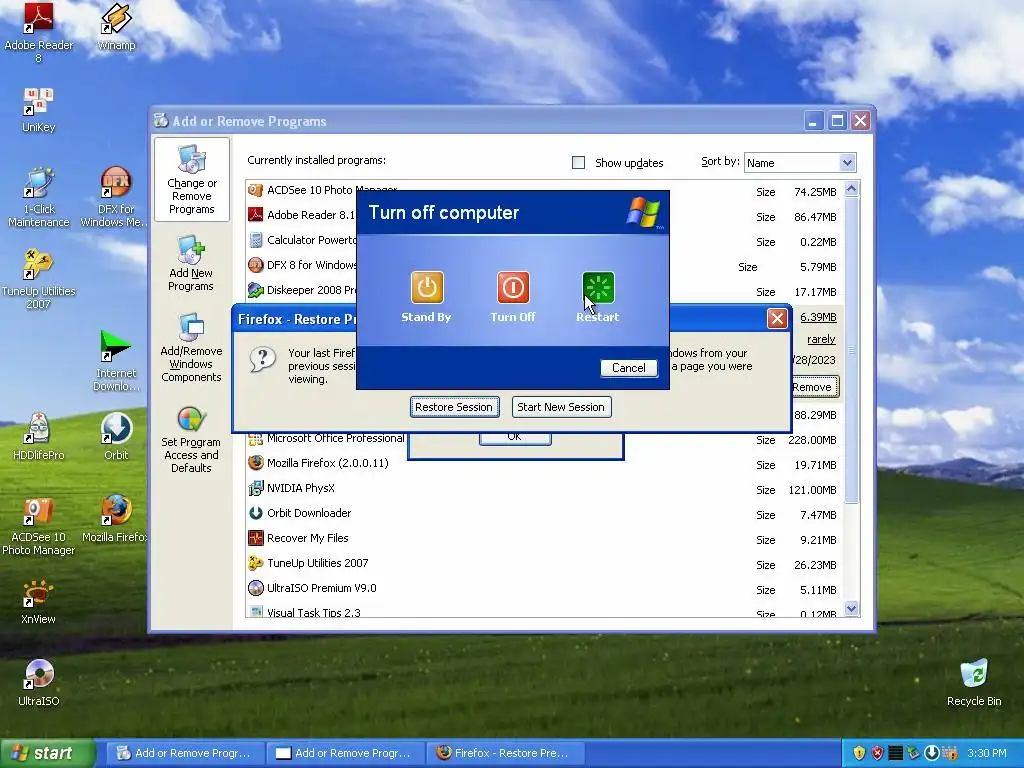Select Recover My Files list icon
The image size is (1024, 768).
point(255,538)
